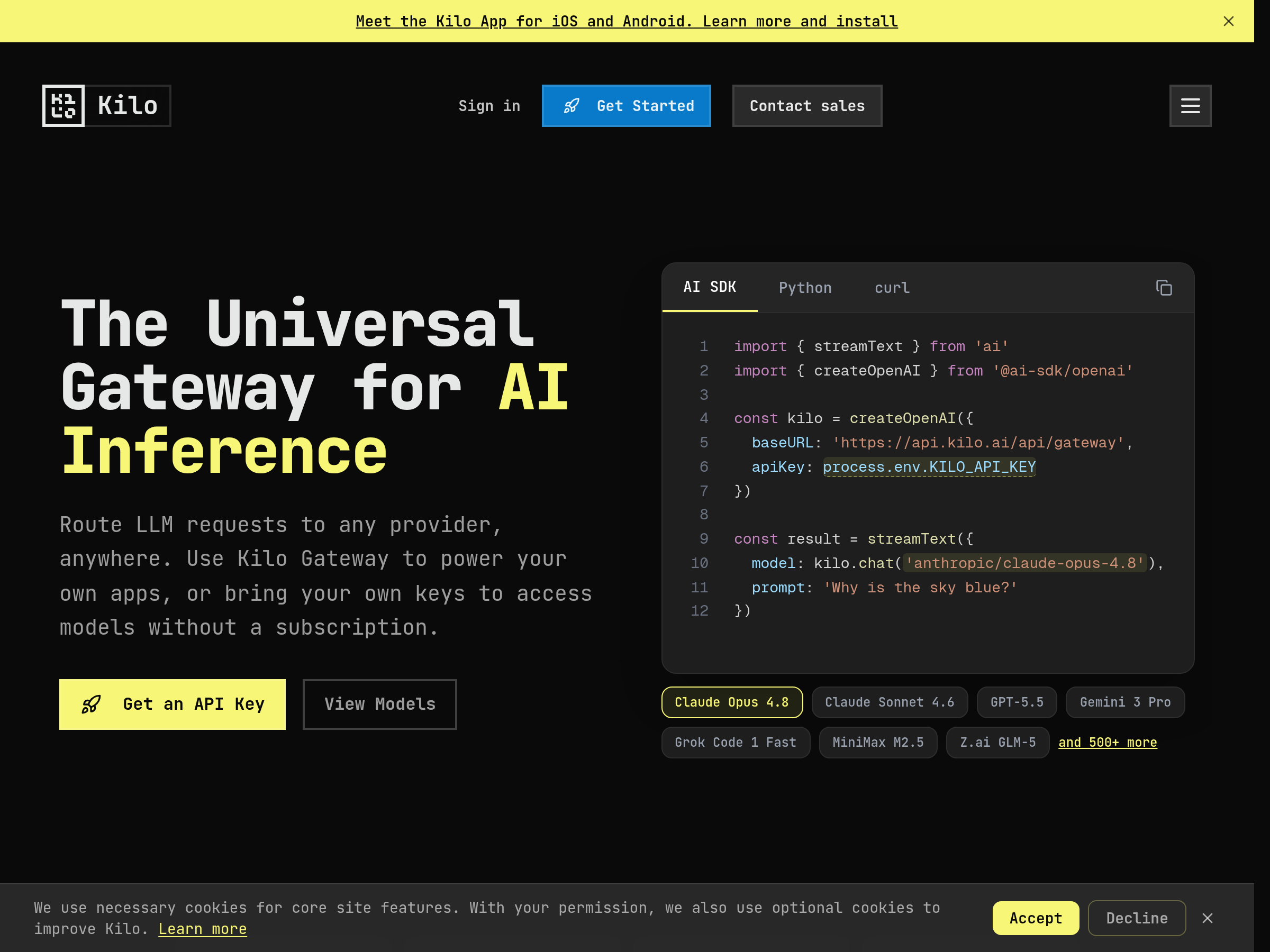Switch to the curl tab
The height and width of the screenshot is (952, 1270).
892,288
